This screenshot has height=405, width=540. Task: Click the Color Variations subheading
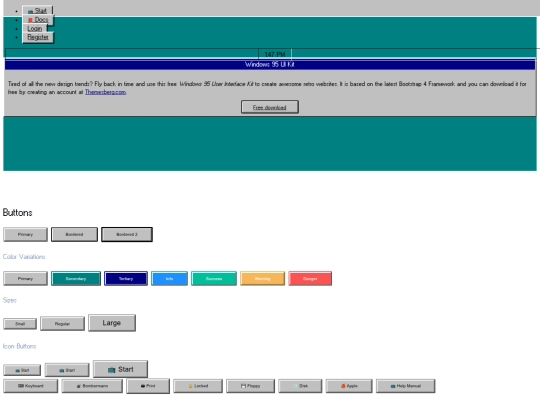24,257
